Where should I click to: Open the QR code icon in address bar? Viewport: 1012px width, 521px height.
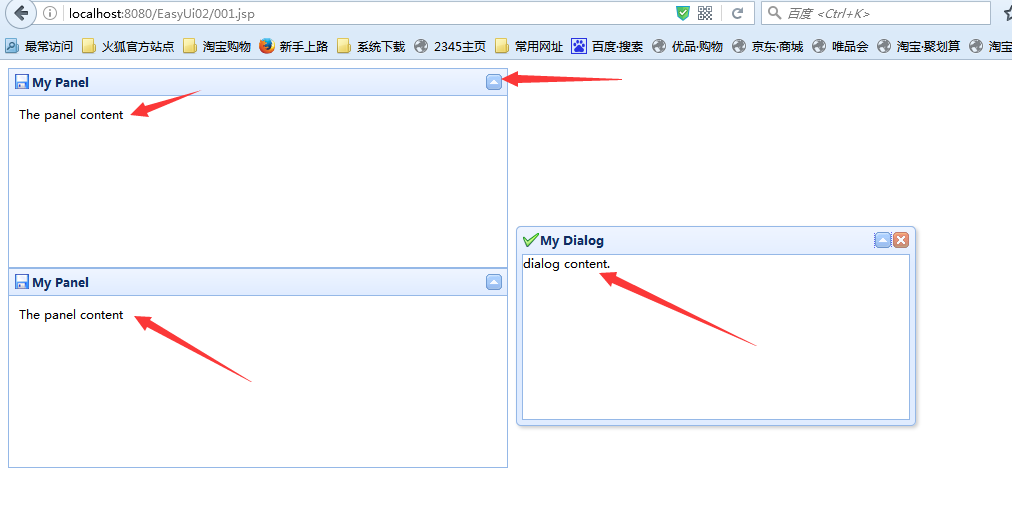pyautogui.click(x=705, y=14)
